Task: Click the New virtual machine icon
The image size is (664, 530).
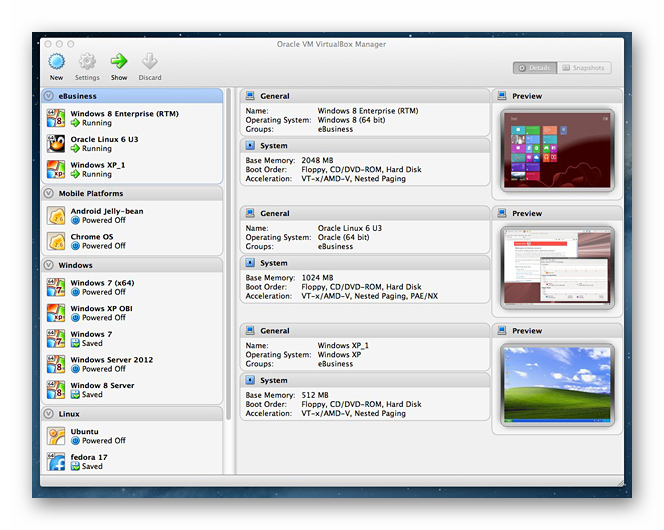Action: [x=56, y=62]
